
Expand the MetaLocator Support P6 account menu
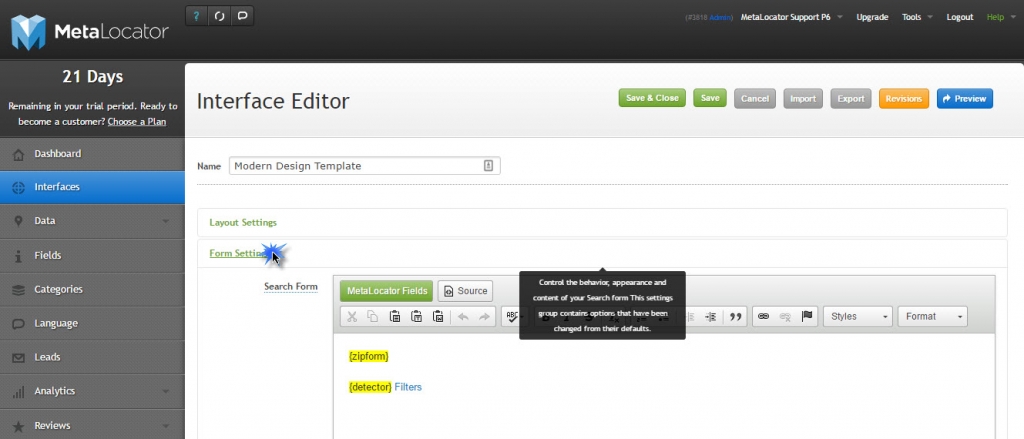(792, 17)
